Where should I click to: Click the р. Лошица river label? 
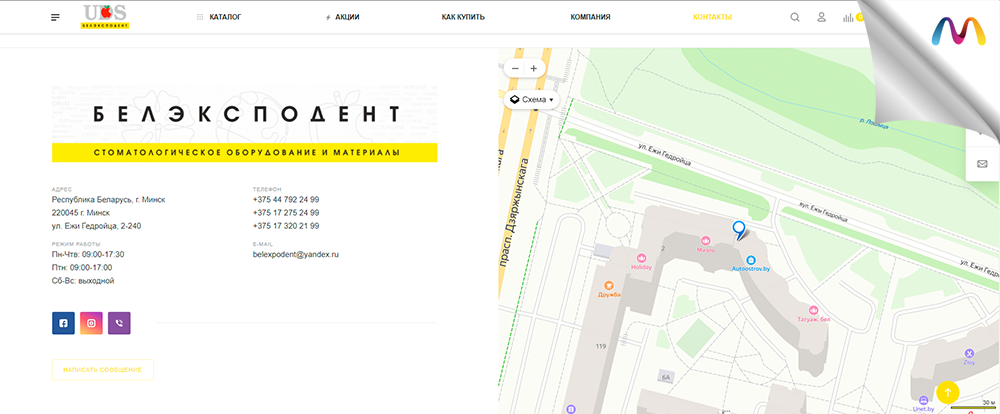[x=875, y=122]
